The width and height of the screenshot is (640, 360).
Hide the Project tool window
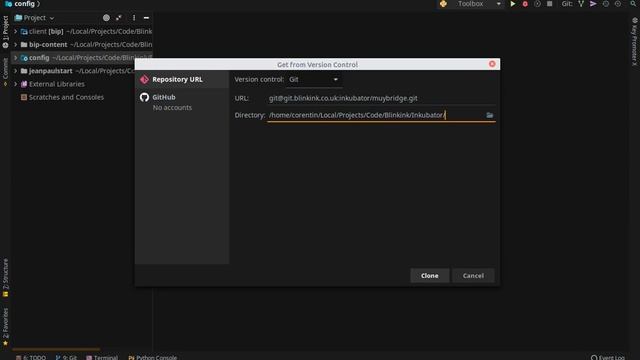[x=146, y=18]
